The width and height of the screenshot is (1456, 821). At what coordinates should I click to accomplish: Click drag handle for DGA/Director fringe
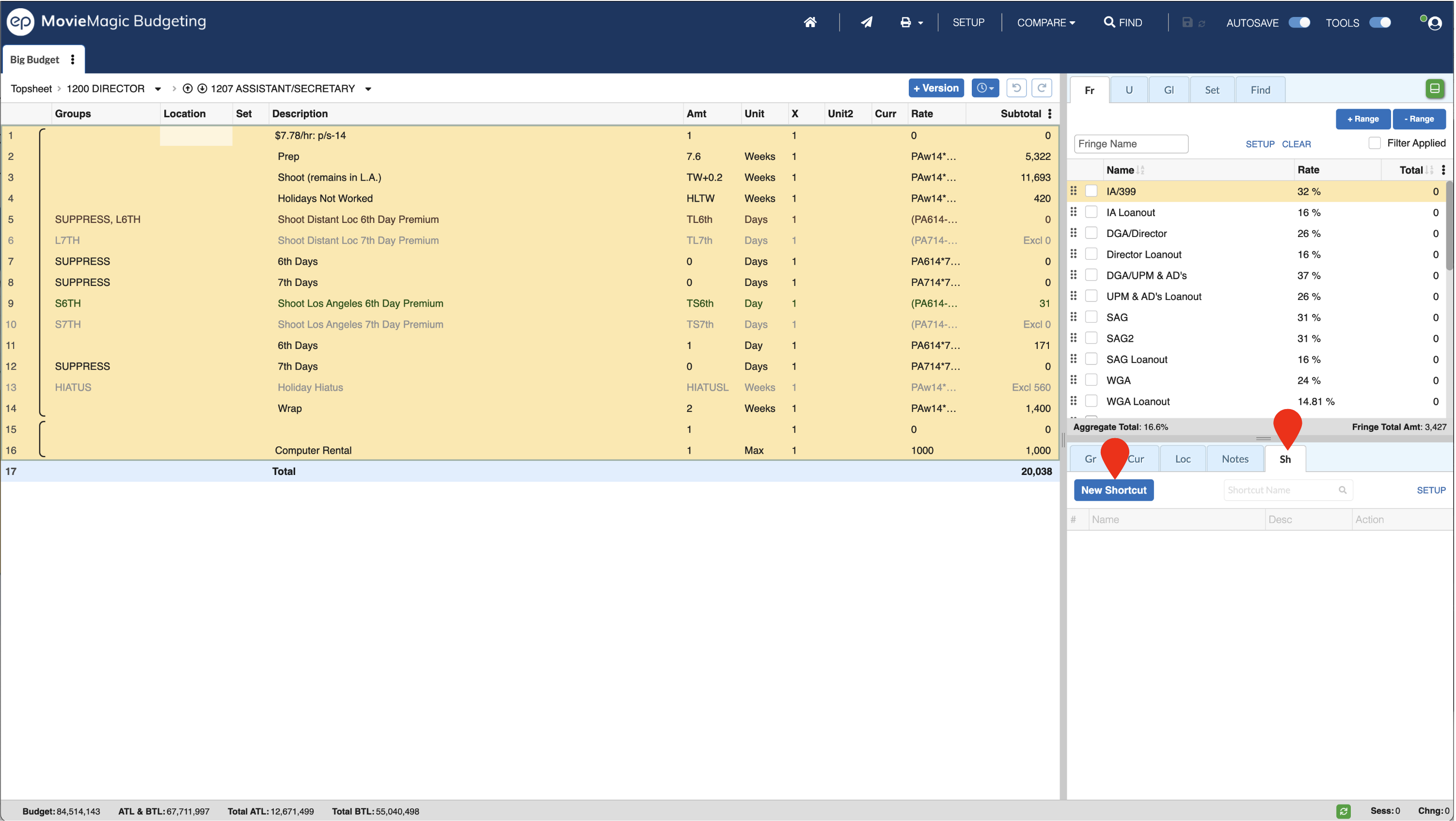1074,233
